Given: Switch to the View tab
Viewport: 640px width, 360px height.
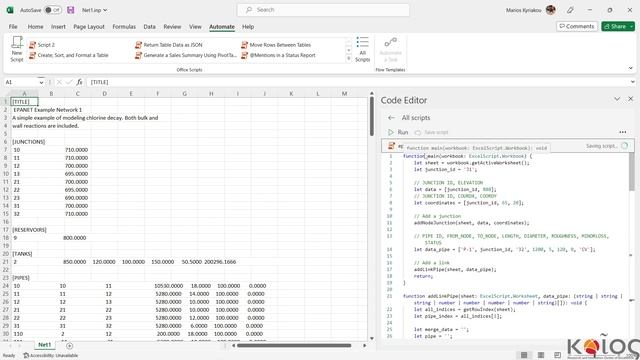Looking at the screenshot, I should tap(195, 27).
